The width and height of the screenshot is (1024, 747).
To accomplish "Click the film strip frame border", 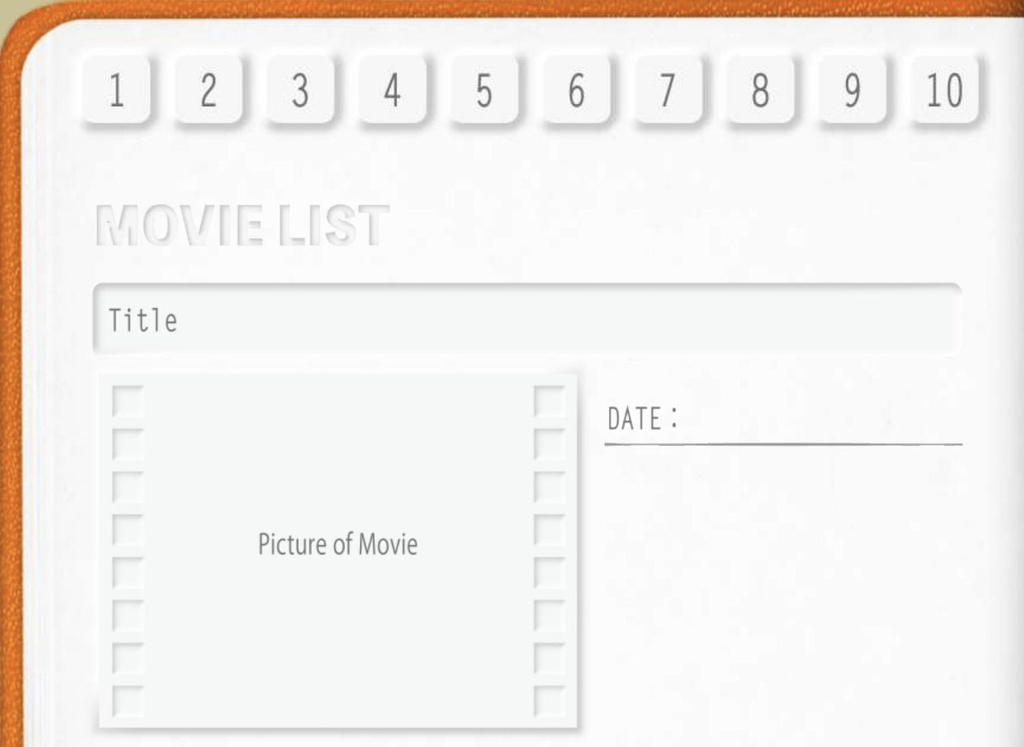I will click(338, 376).
